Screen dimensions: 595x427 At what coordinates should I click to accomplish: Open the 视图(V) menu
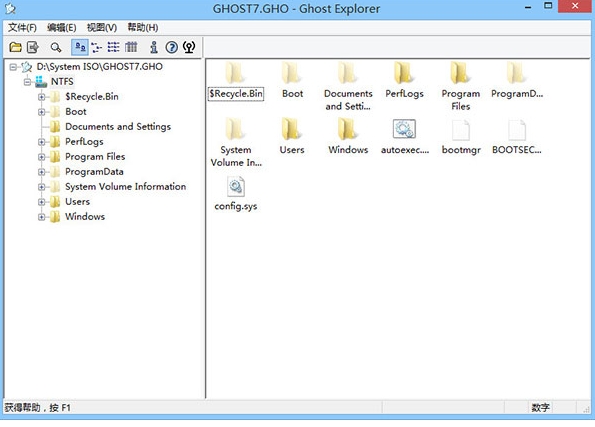pyautogui.click(x=102, y=27)
